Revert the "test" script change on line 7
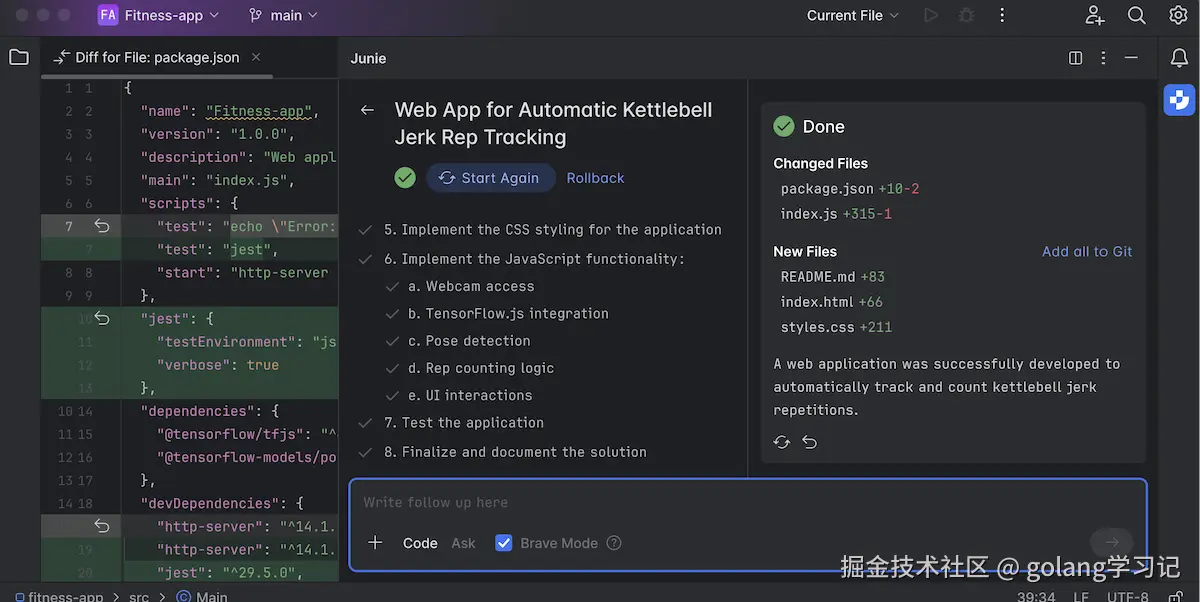 pos(101,226)
